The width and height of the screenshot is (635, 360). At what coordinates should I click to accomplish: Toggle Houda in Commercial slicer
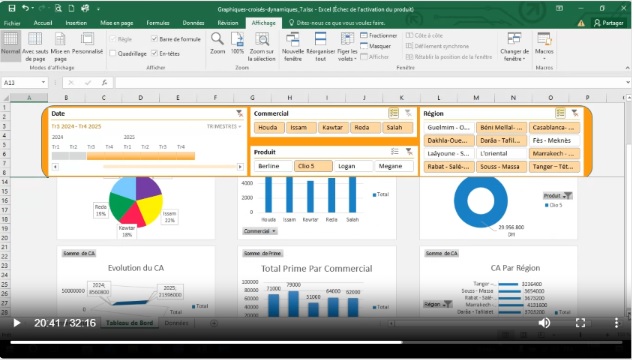click(268, 128)
